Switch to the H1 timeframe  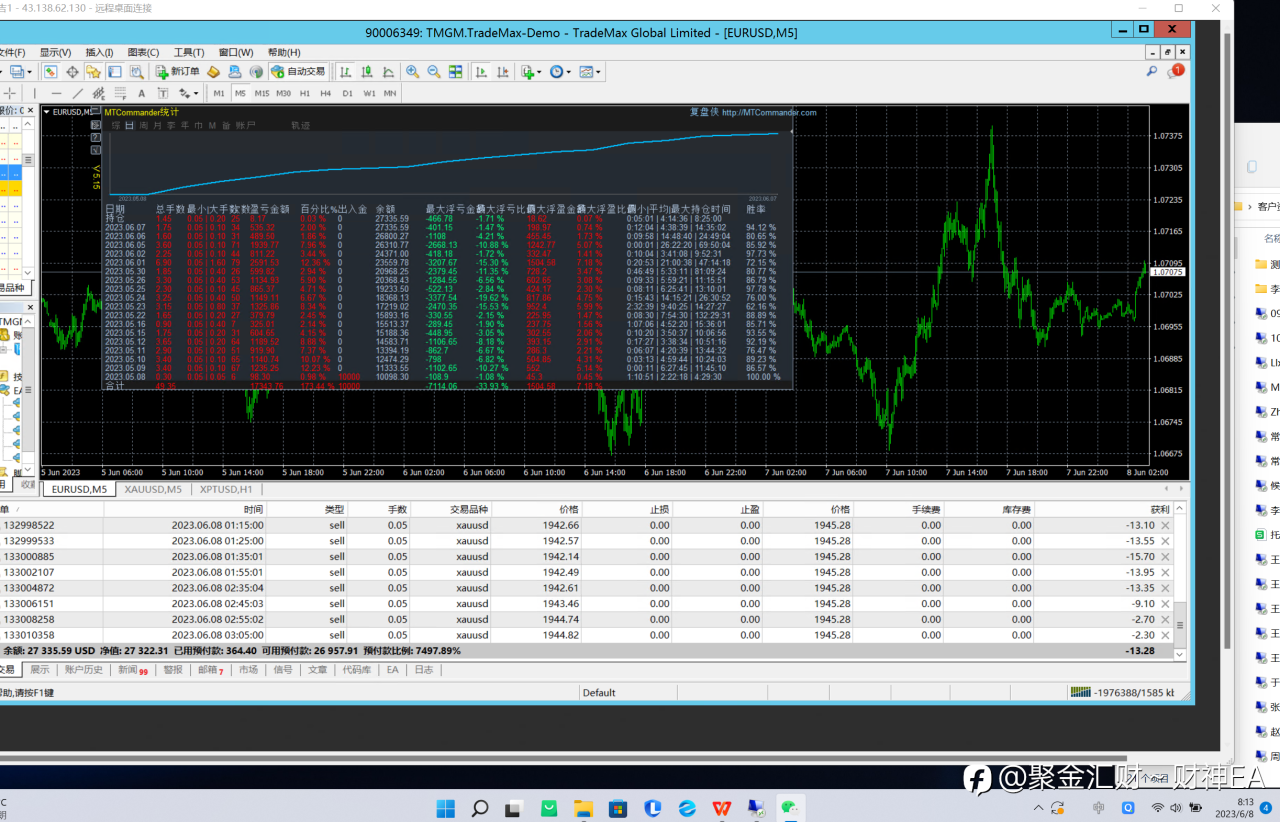point(305,93)
